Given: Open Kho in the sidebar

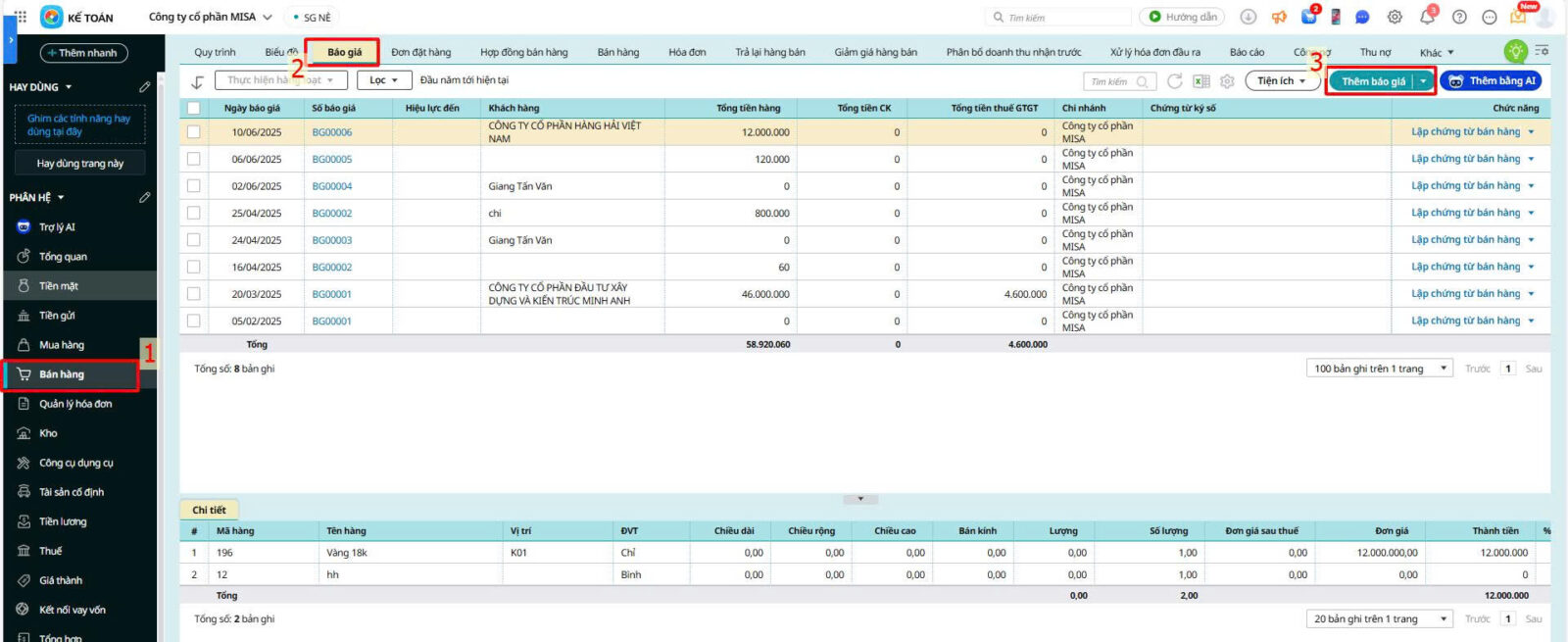Looking at the screenshot, I should click(x=48, y=433).
